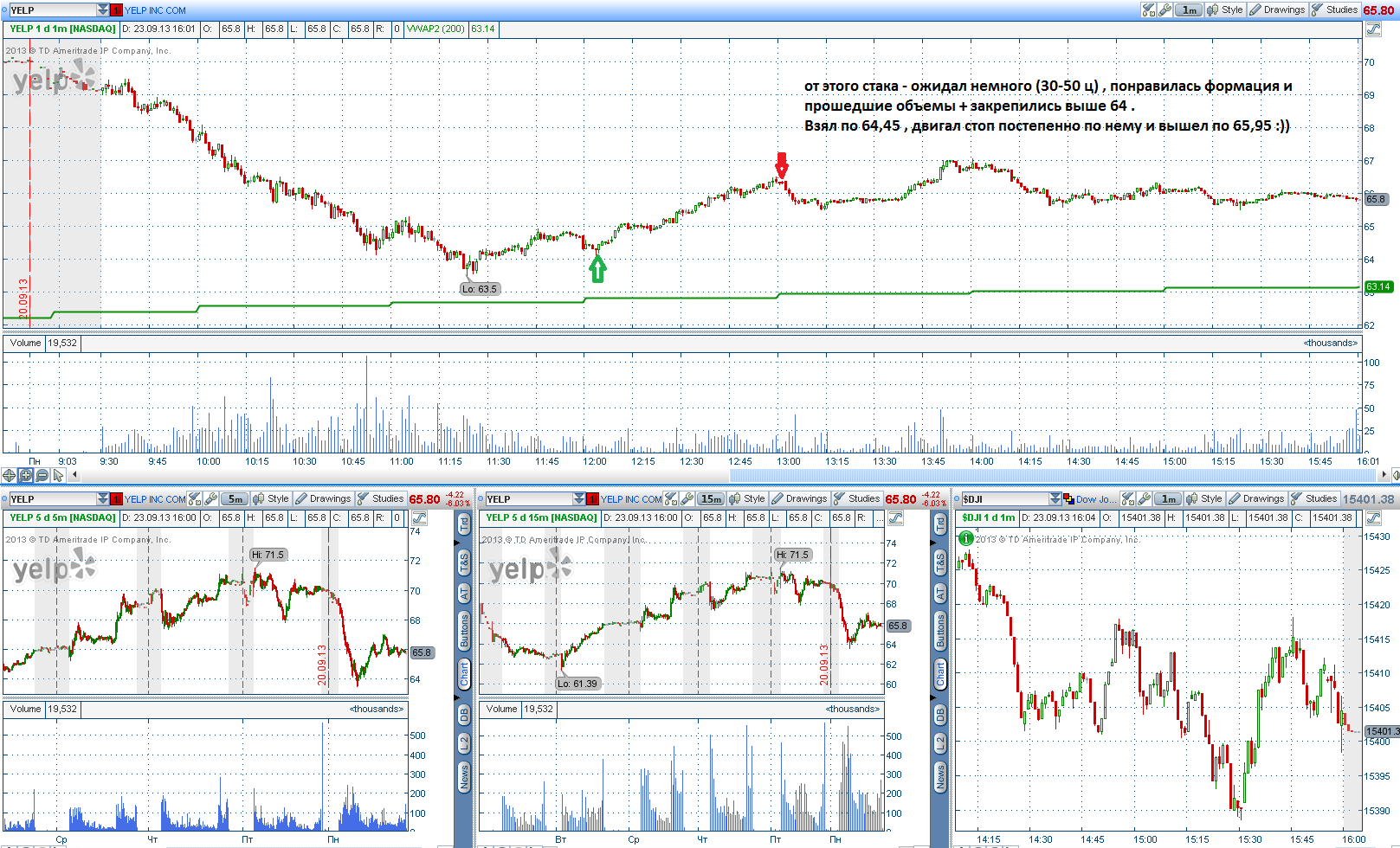This screenshot has height=848, width=1400.
Task: Open the T&S tab beside the 5m chart
Action: (x=464, y=562)
